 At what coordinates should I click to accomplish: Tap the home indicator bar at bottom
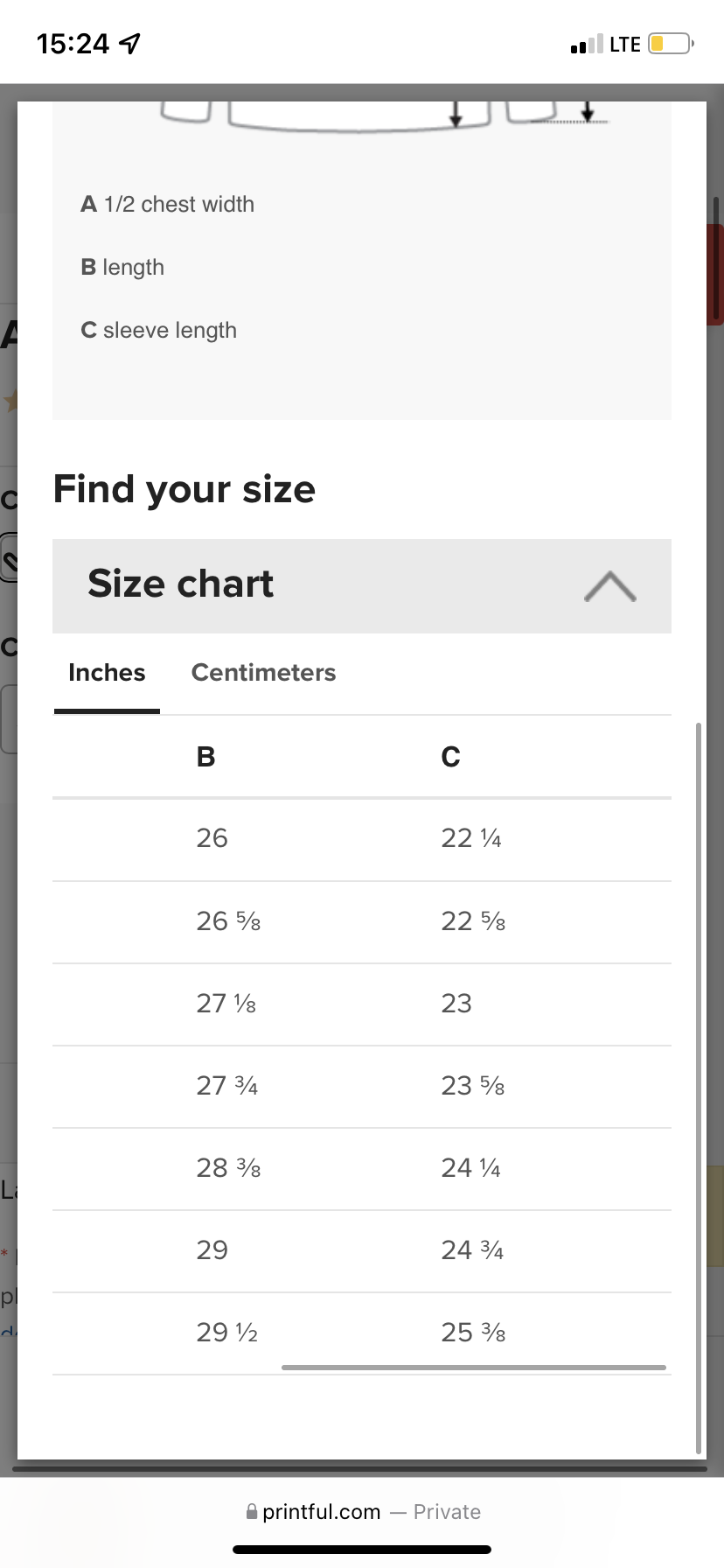coord(362,1550)
